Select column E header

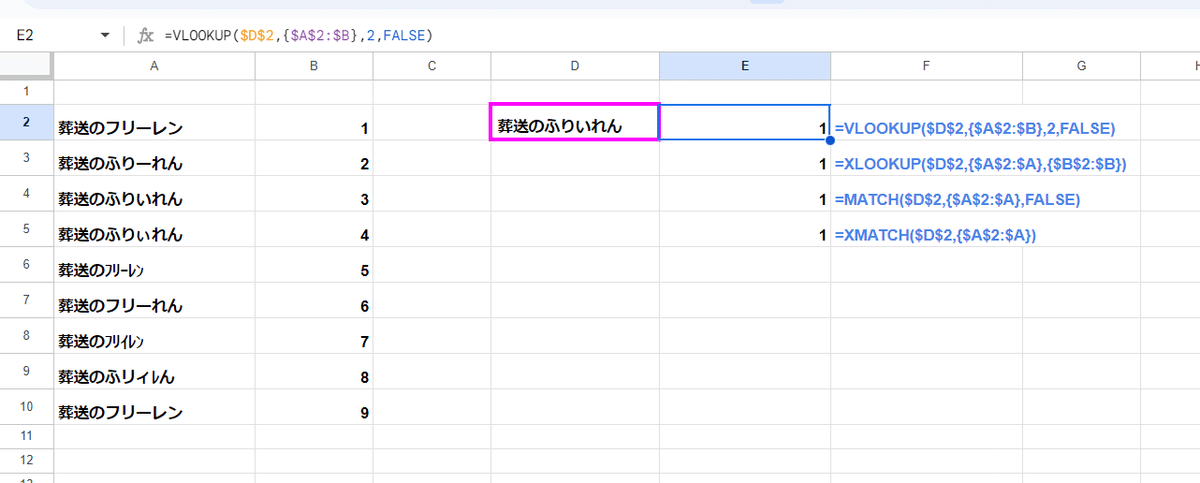745,65
